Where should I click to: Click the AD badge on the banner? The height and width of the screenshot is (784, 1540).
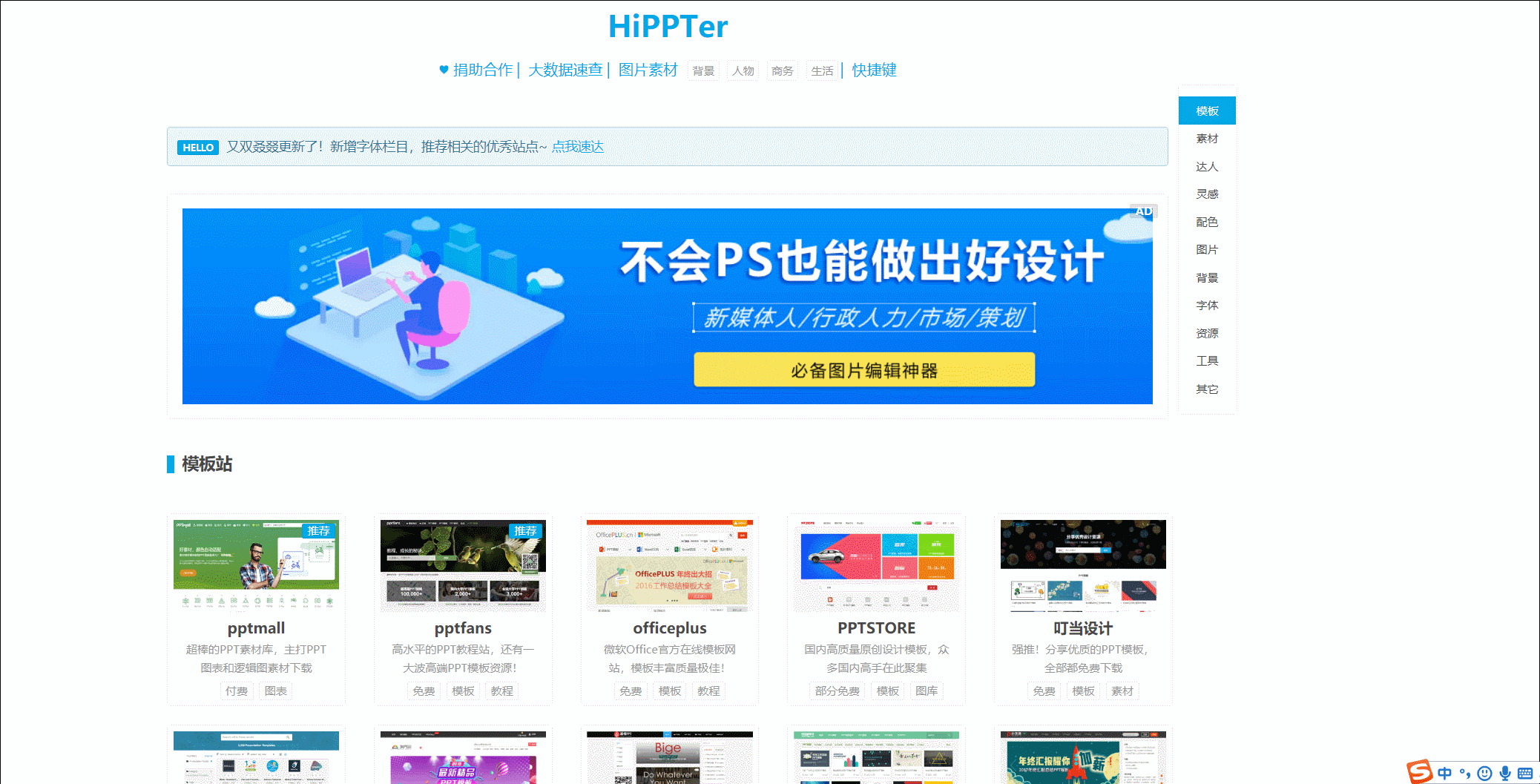1144,211
